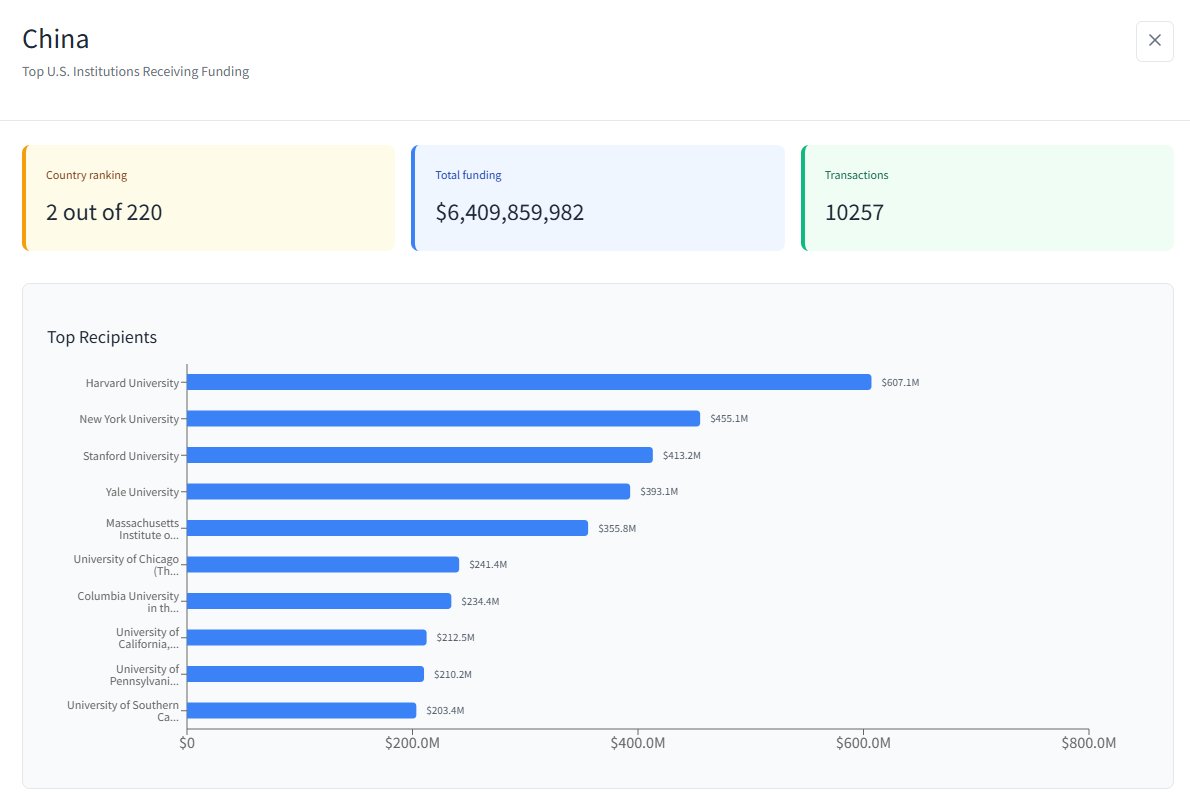Click the China dialog title
This screenshot has width=1190, height=807.
pos(56,39)
